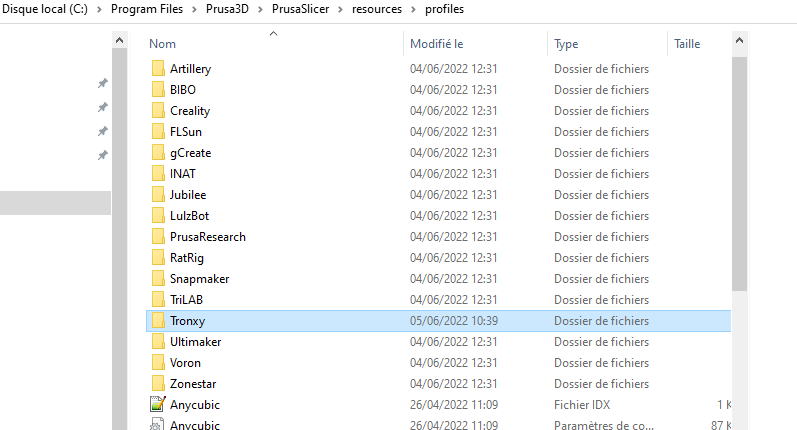Click the second pin icon in sidebar
This screenshot has width=797, height=430.
tap(103, 107)
